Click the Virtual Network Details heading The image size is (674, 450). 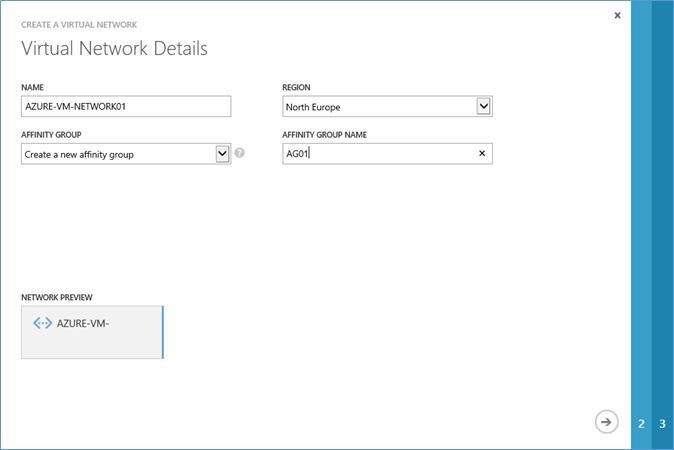click(x=114, y=48)
